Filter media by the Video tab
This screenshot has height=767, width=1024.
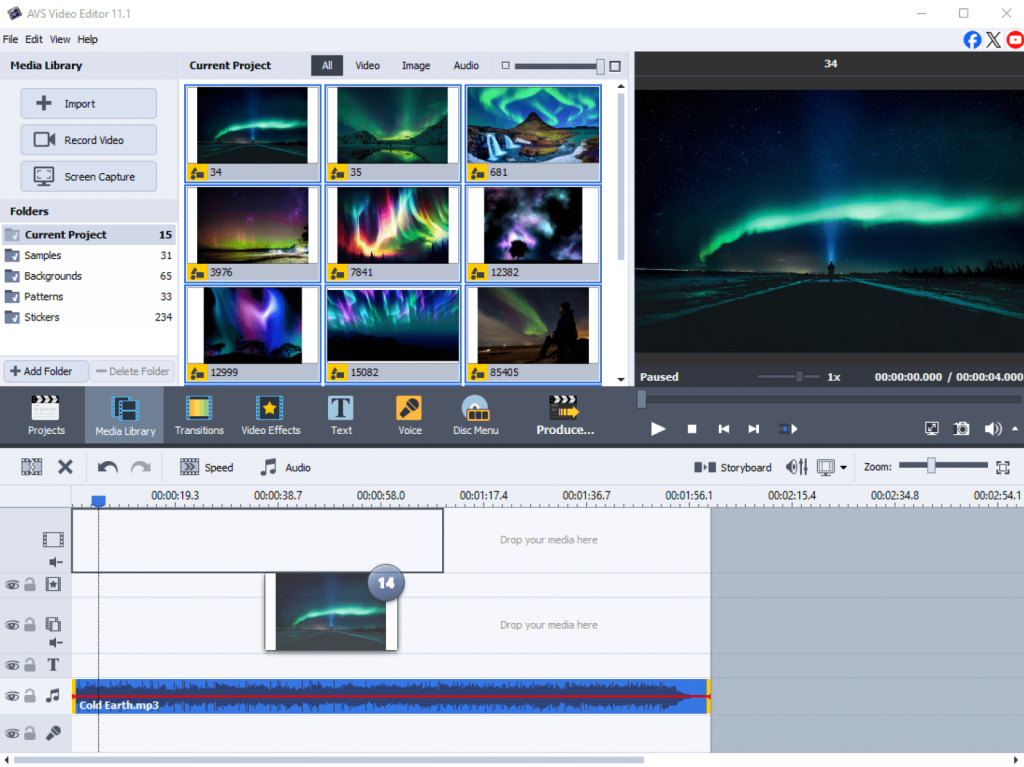coord(367,66)
